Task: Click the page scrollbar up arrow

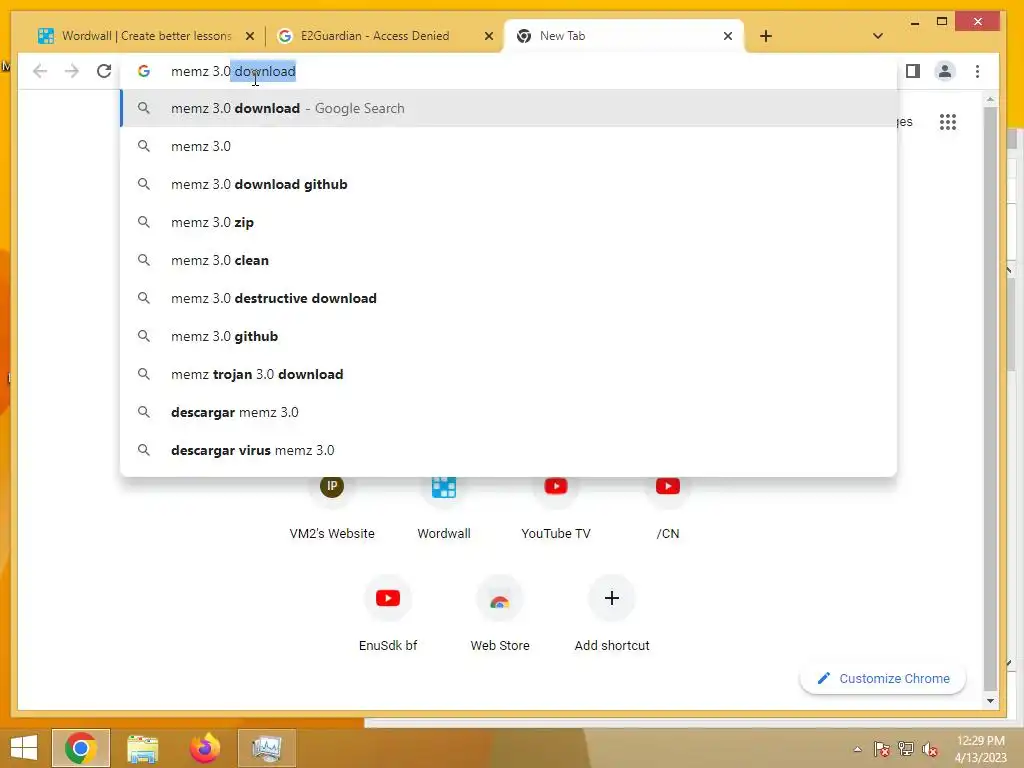Action: (x=990, y=100)
